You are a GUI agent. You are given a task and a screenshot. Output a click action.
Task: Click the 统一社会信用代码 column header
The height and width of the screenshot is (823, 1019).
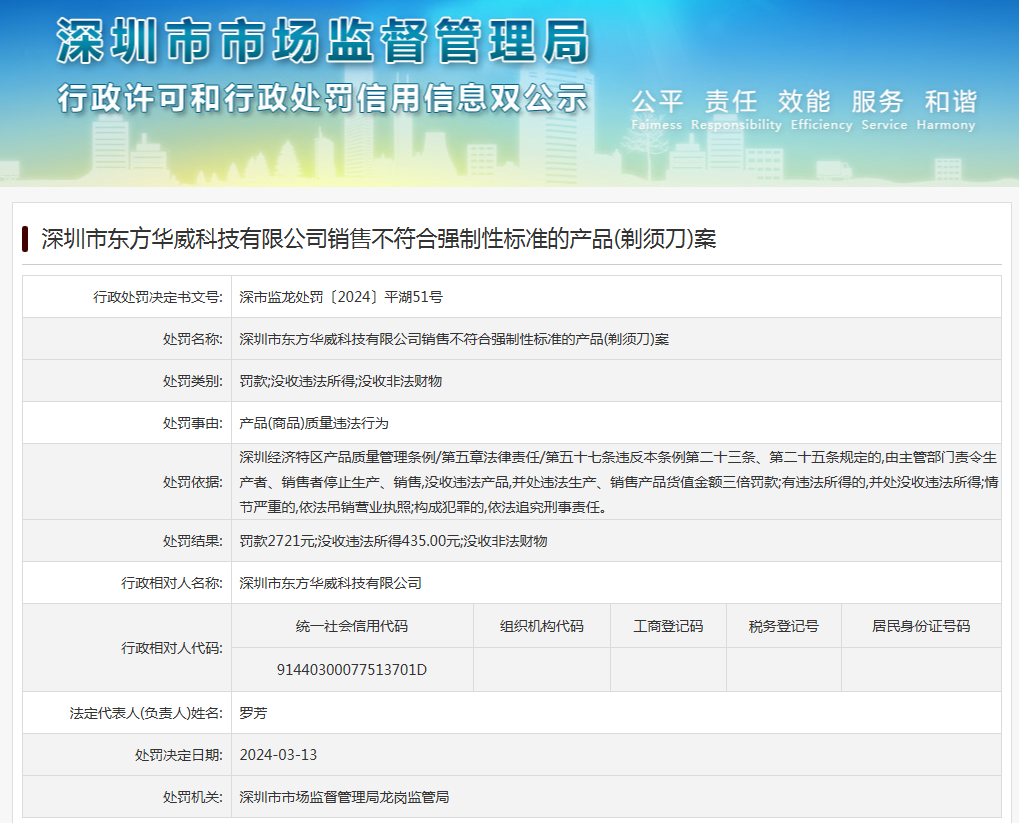pos(352,626)
